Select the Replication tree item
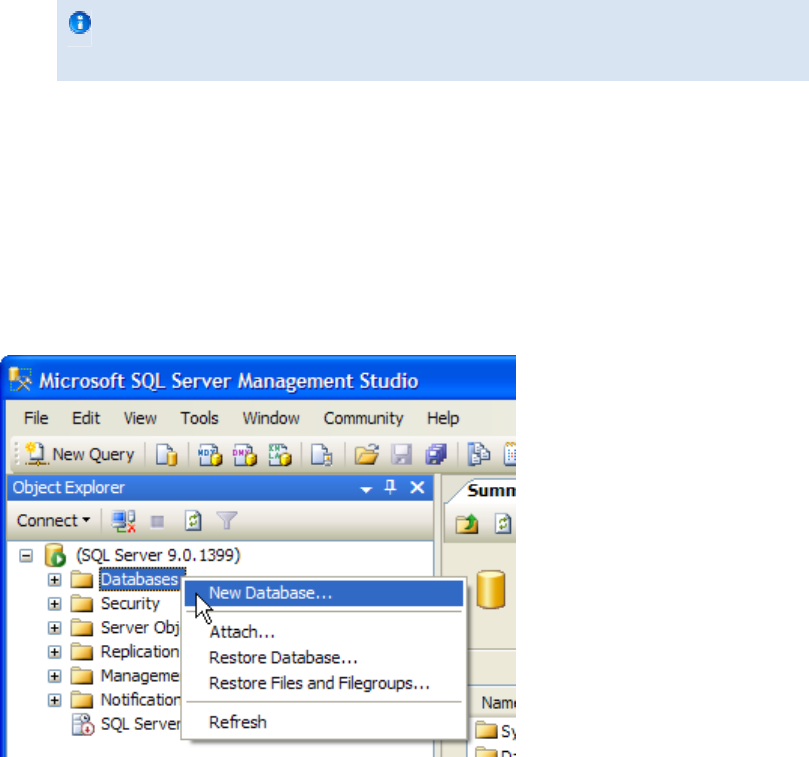Screen dimensions: 809x757 (139, 652)
